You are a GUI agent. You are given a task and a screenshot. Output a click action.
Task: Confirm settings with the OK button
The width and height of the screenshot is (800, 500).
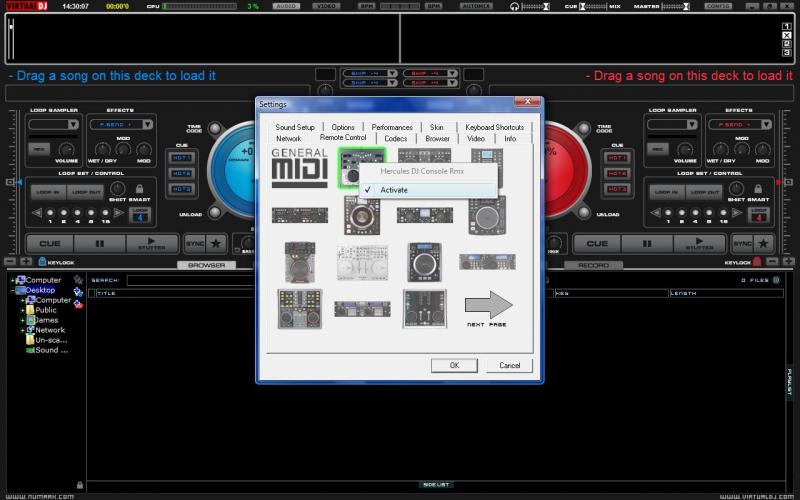[454, 365]
